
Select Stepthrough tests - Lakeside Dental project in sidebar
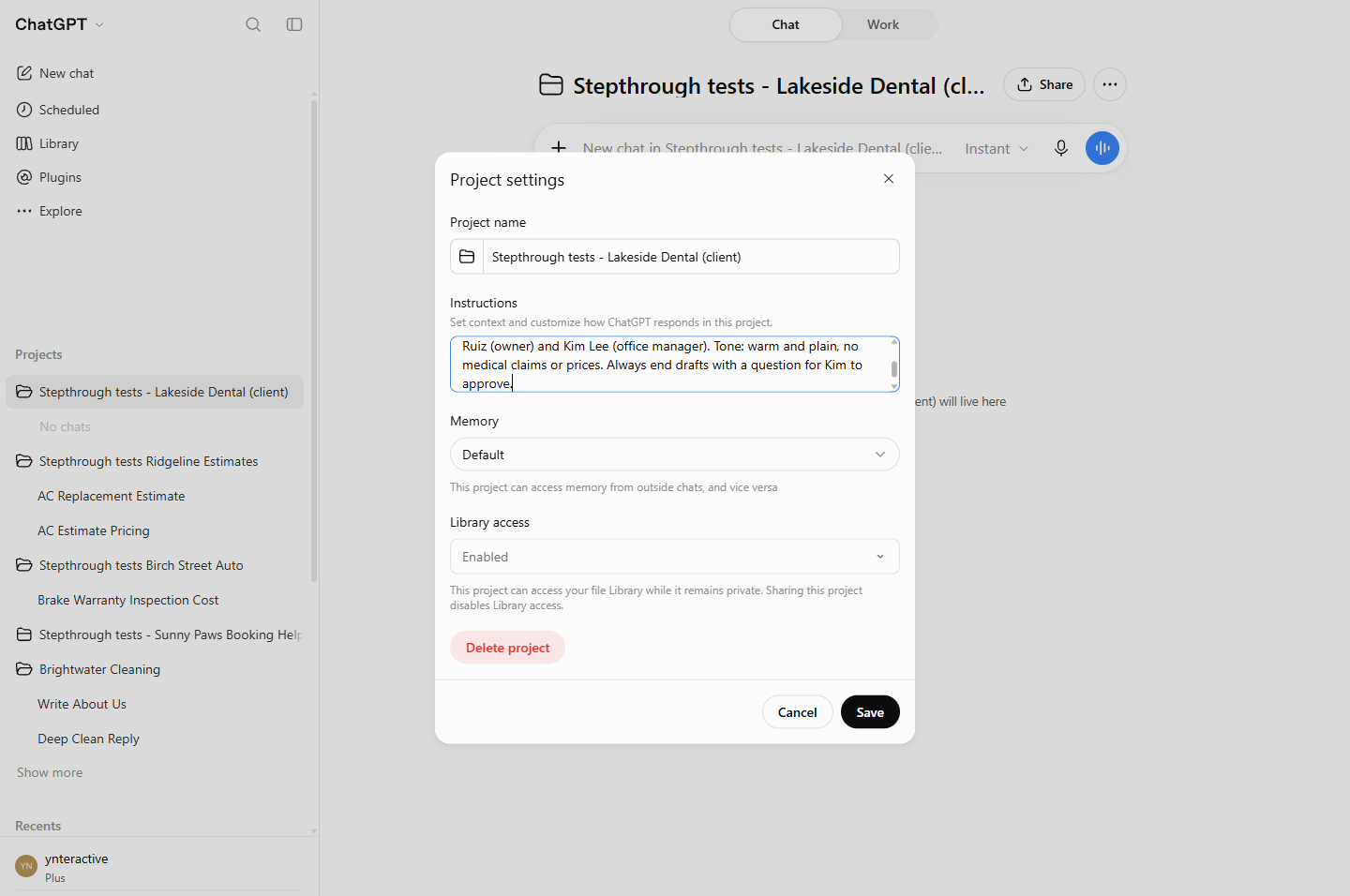click(155, 392)
